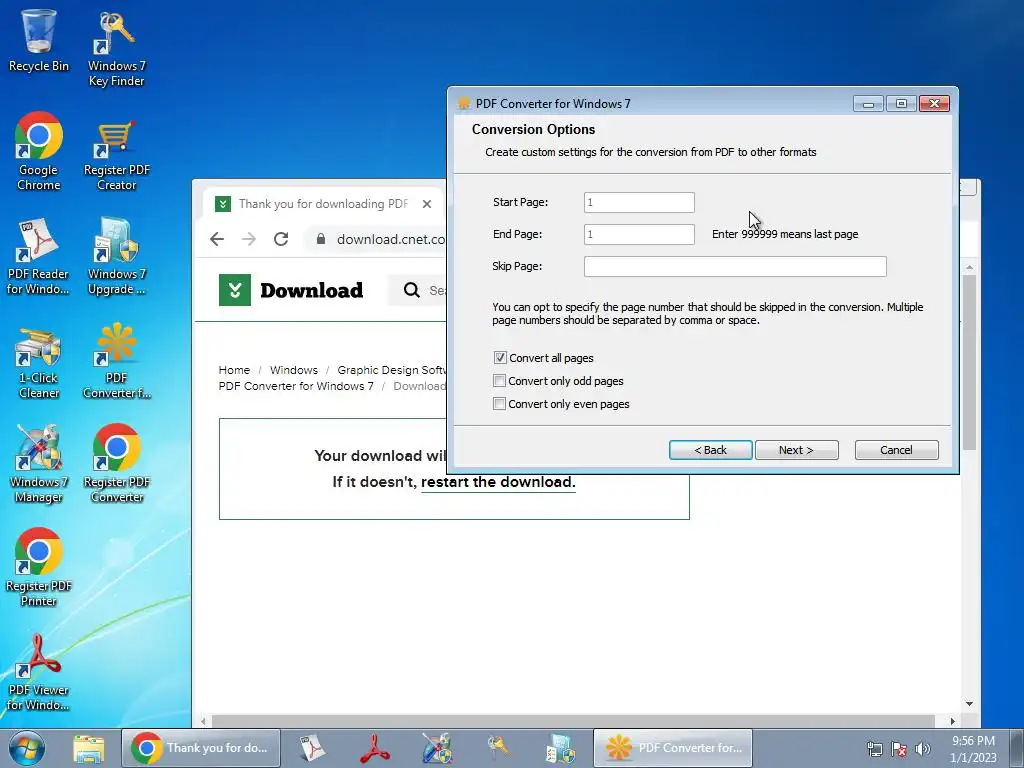Open the Key Finder taskbar icon

(x=498, y=748)
